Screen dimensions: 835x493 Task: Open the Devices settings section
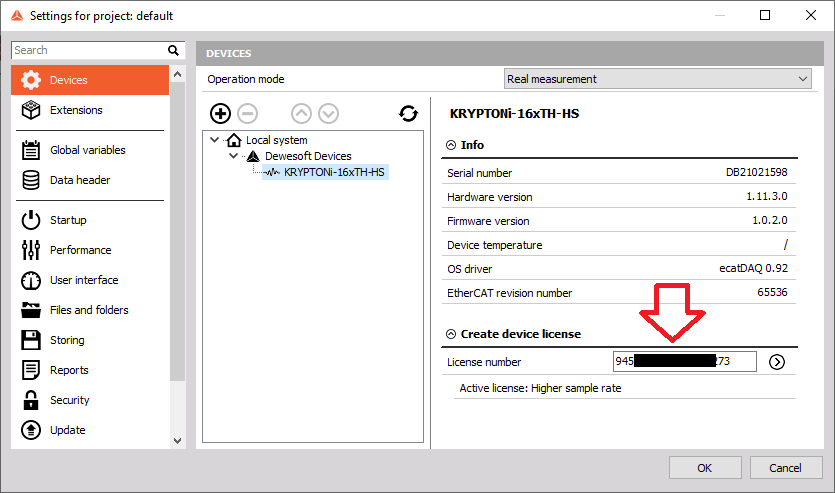89,80
